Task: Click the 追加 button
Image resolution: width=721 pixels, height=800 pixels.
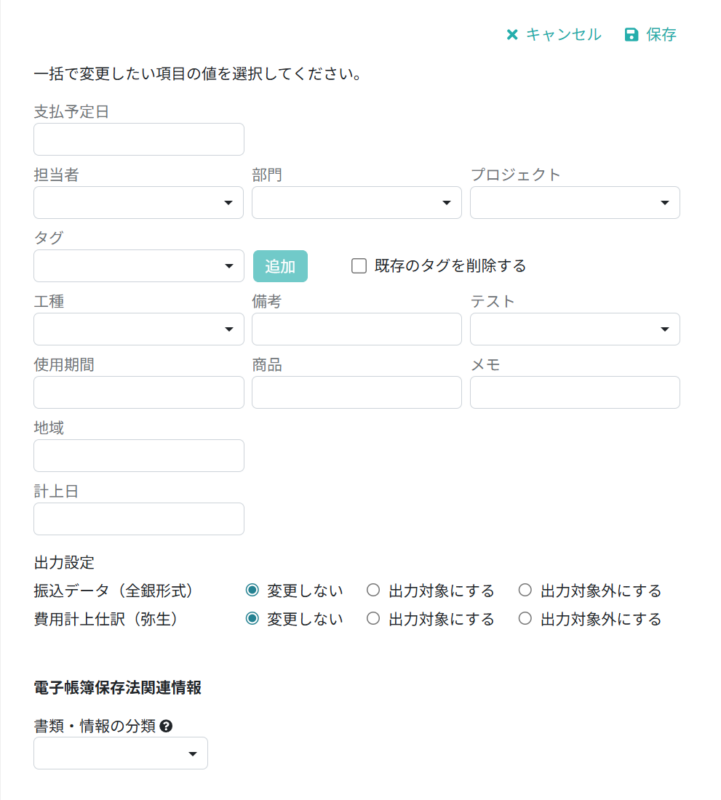Action: 281,265
